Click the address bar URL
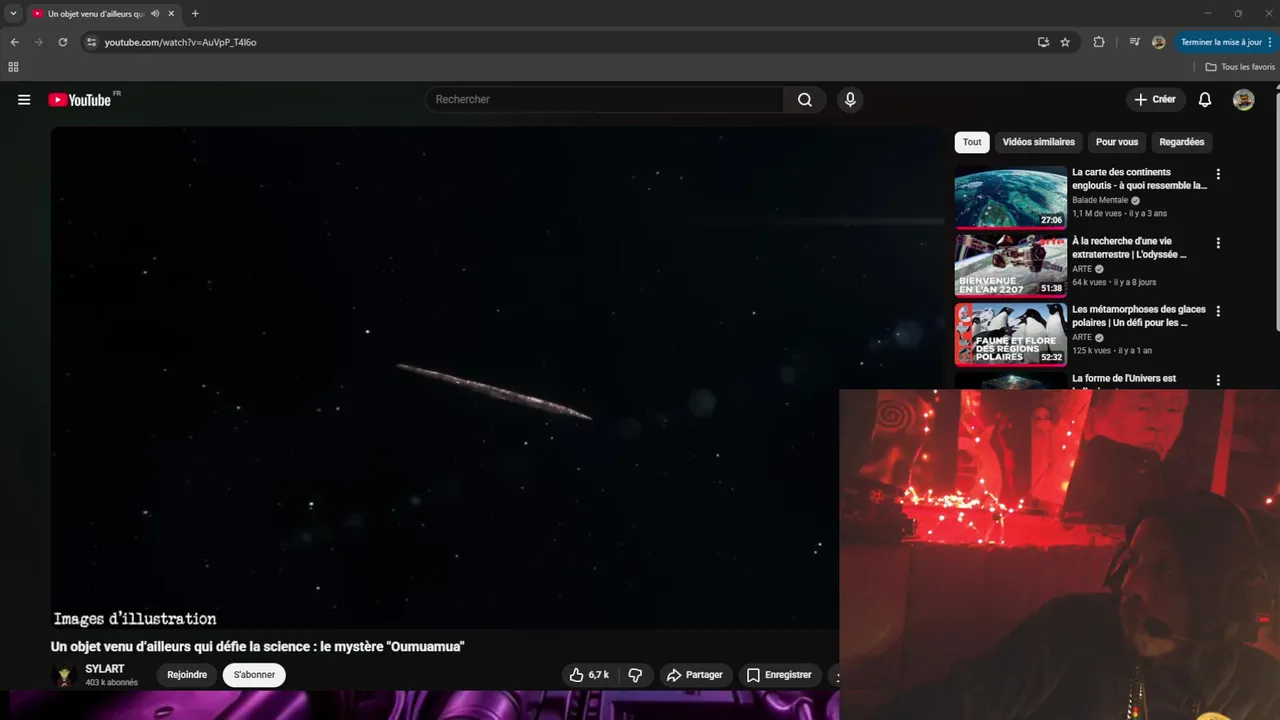Screen dimensions: 1280x720 point(180,42)
